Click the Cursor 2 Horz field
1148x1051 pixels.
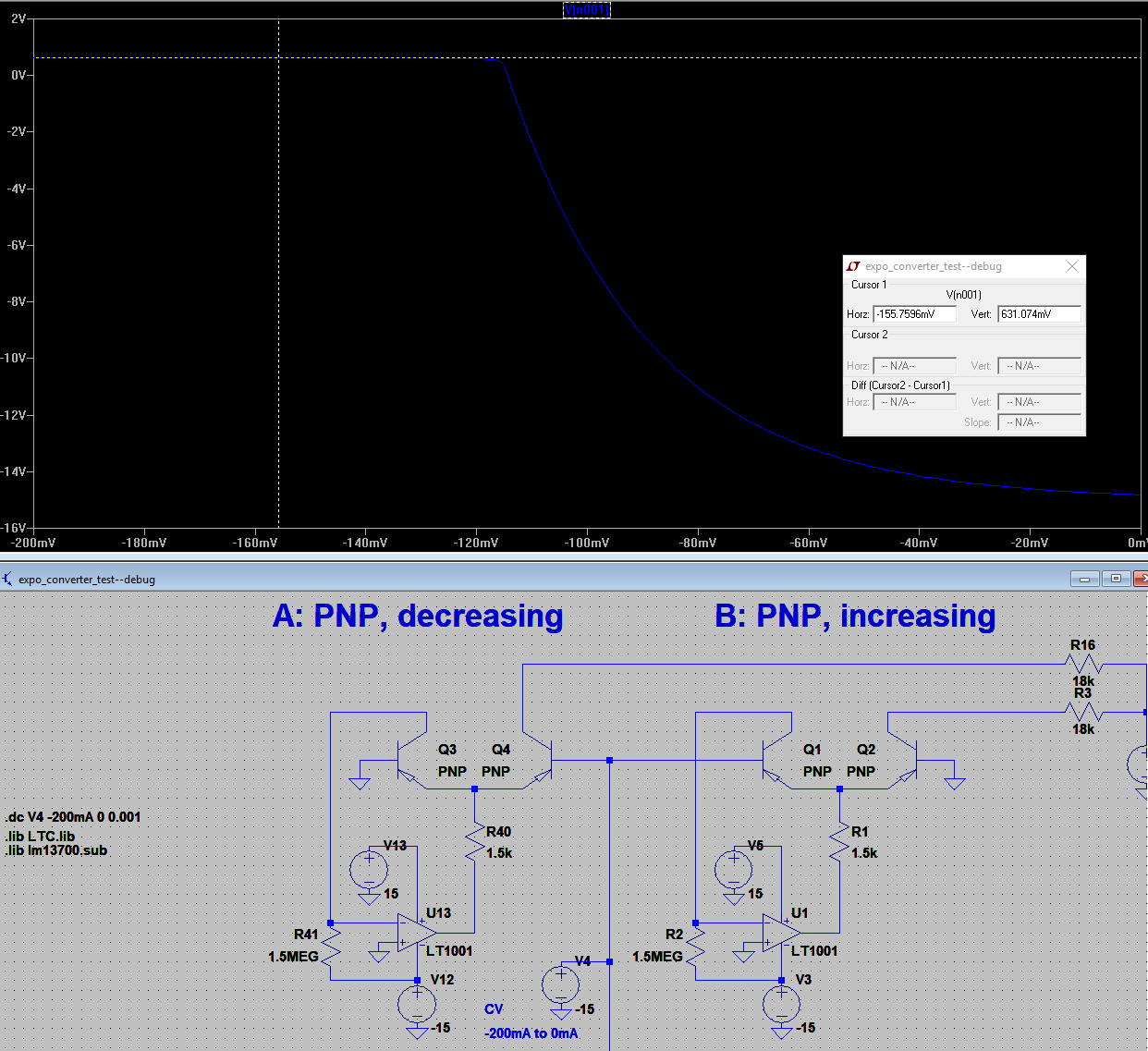point(913,364)
